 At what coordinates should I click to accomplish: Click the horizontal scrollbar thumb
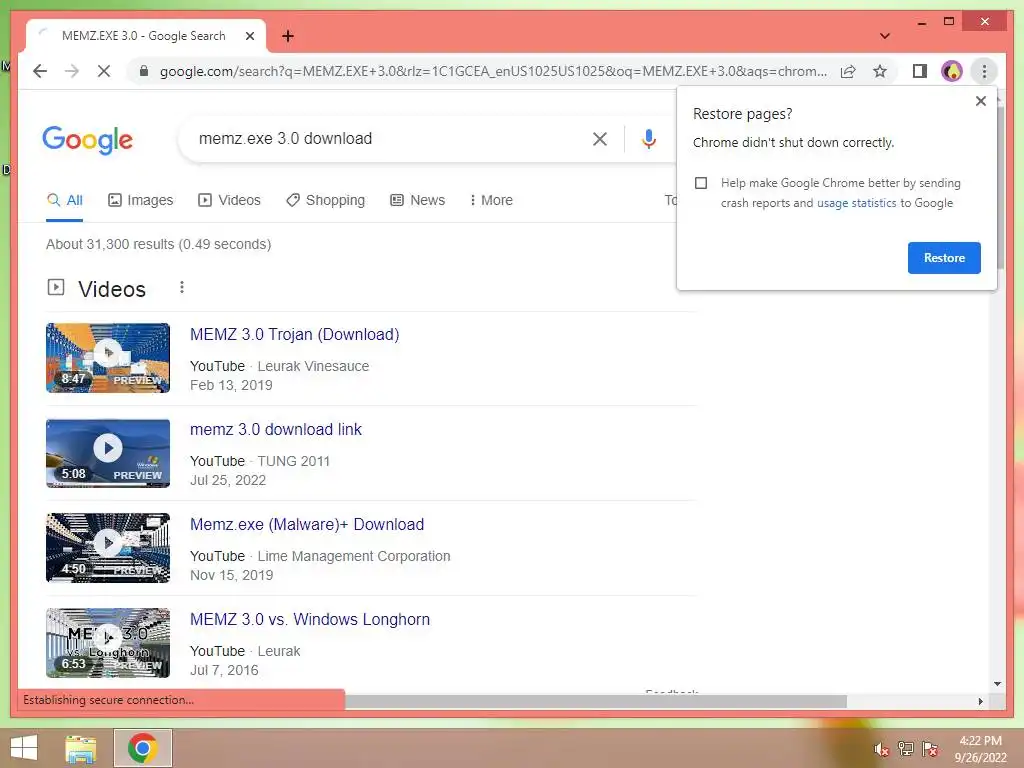point(596,701)
